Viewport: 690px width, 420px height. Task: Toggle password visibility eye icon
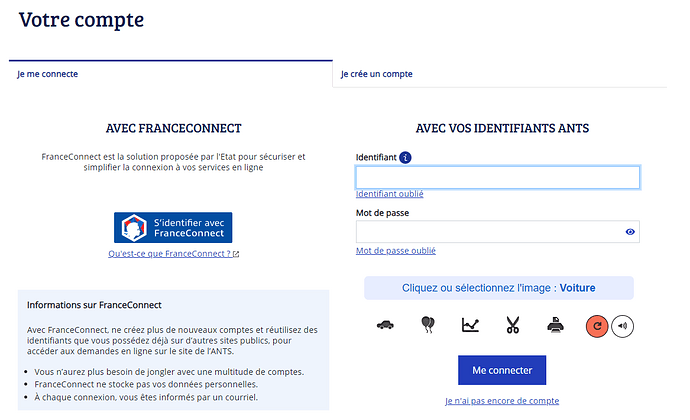tap(630, 232)
